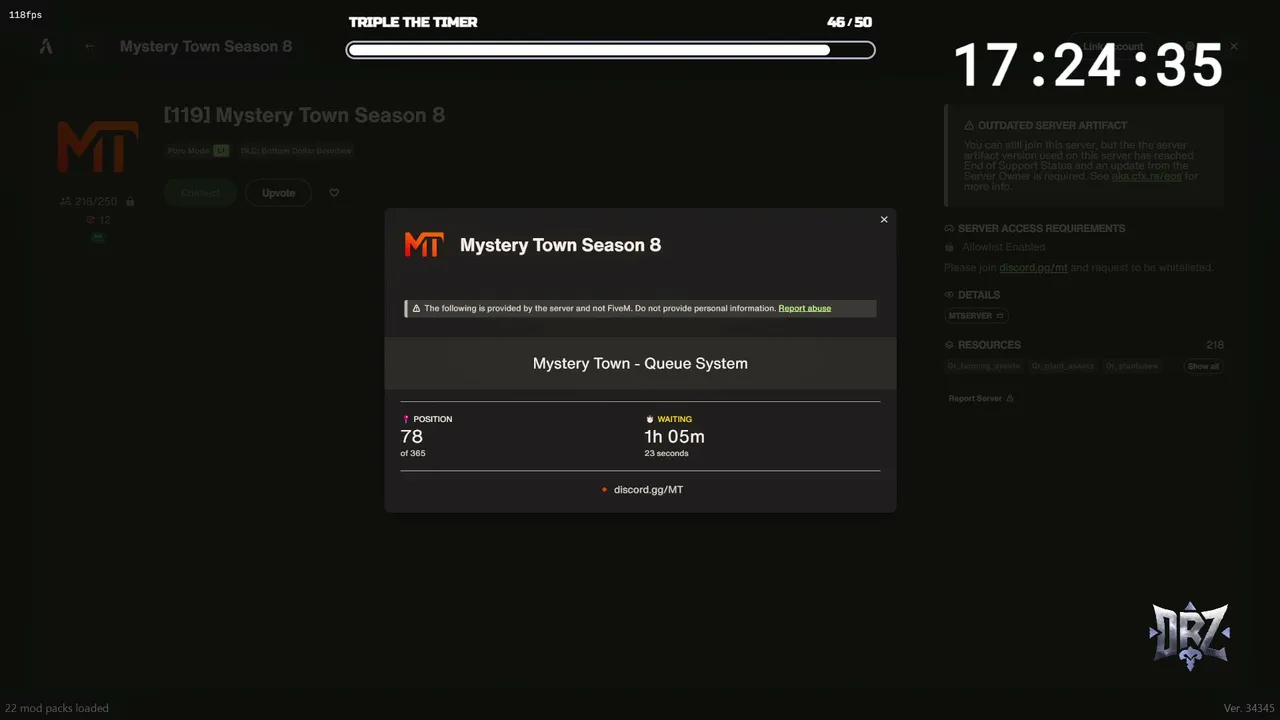1280x720 pixels.
Task: Click the [119] Mystery Town Season 8 heading
Action: click(x=304, y=115)
